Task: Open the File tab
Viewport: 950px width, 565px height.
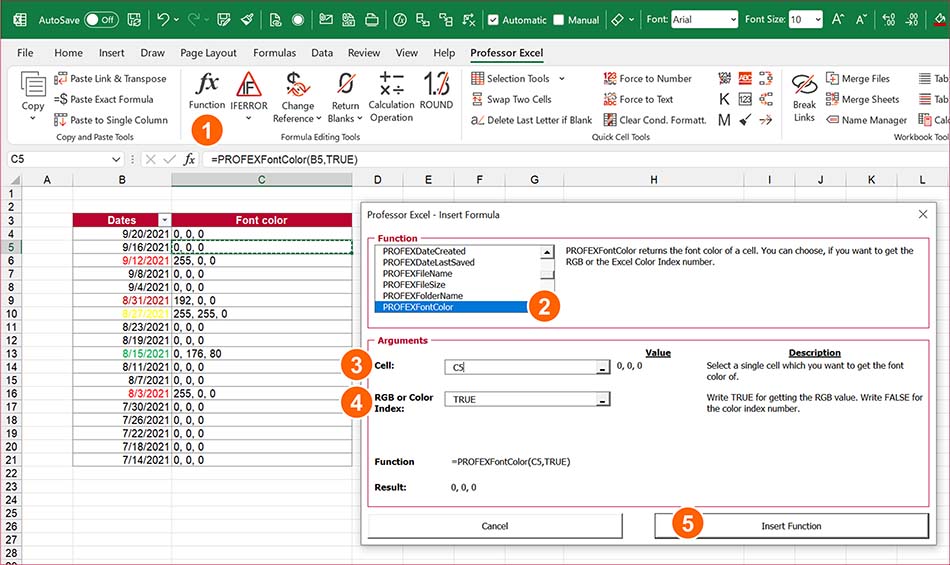Action: 25,53
